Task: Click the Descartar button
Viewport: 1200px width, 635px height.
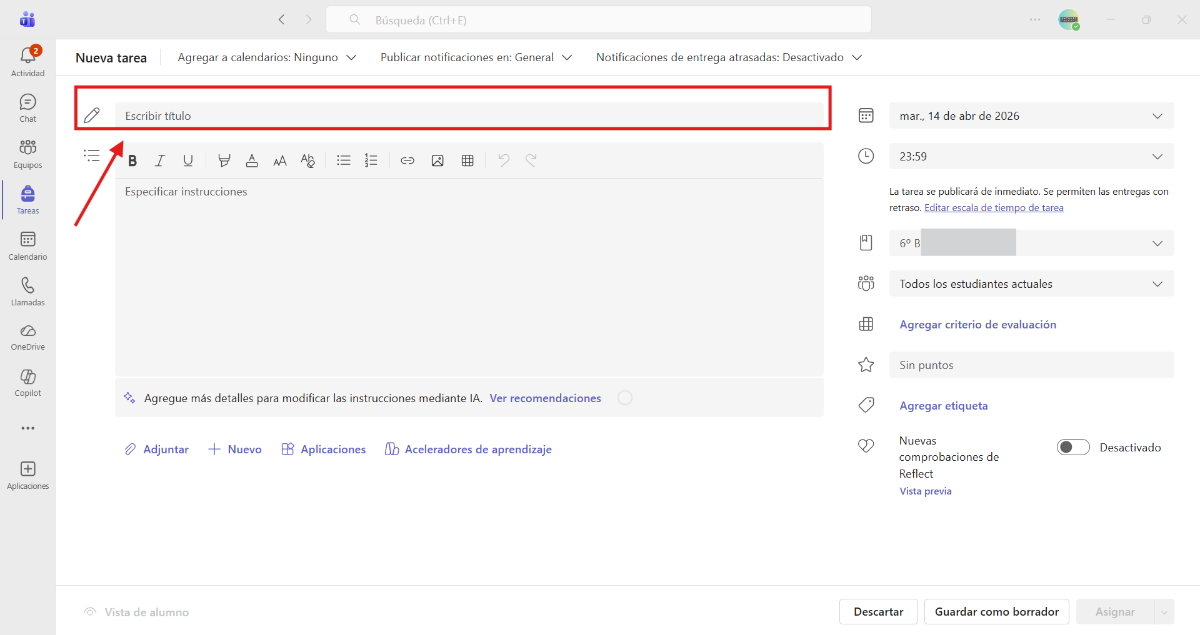Action: pos(878,612)
